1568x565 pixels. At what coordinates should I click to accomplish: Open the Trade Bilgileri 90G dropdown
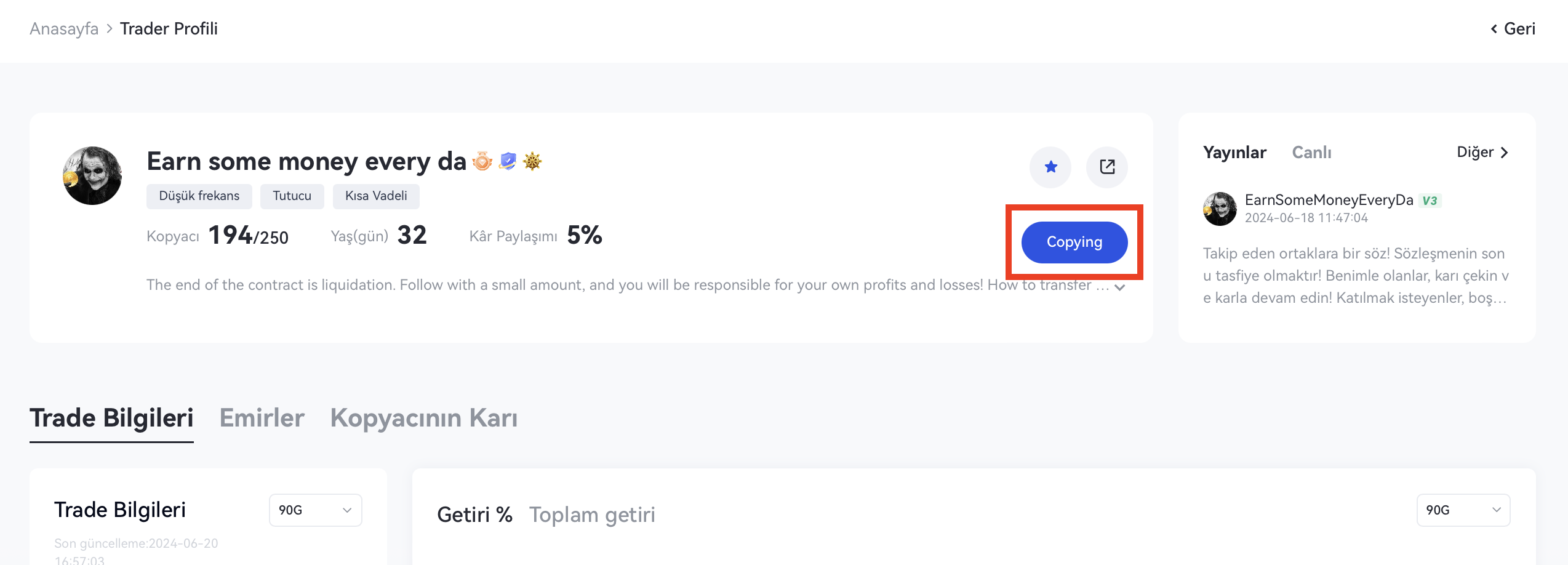315,510
